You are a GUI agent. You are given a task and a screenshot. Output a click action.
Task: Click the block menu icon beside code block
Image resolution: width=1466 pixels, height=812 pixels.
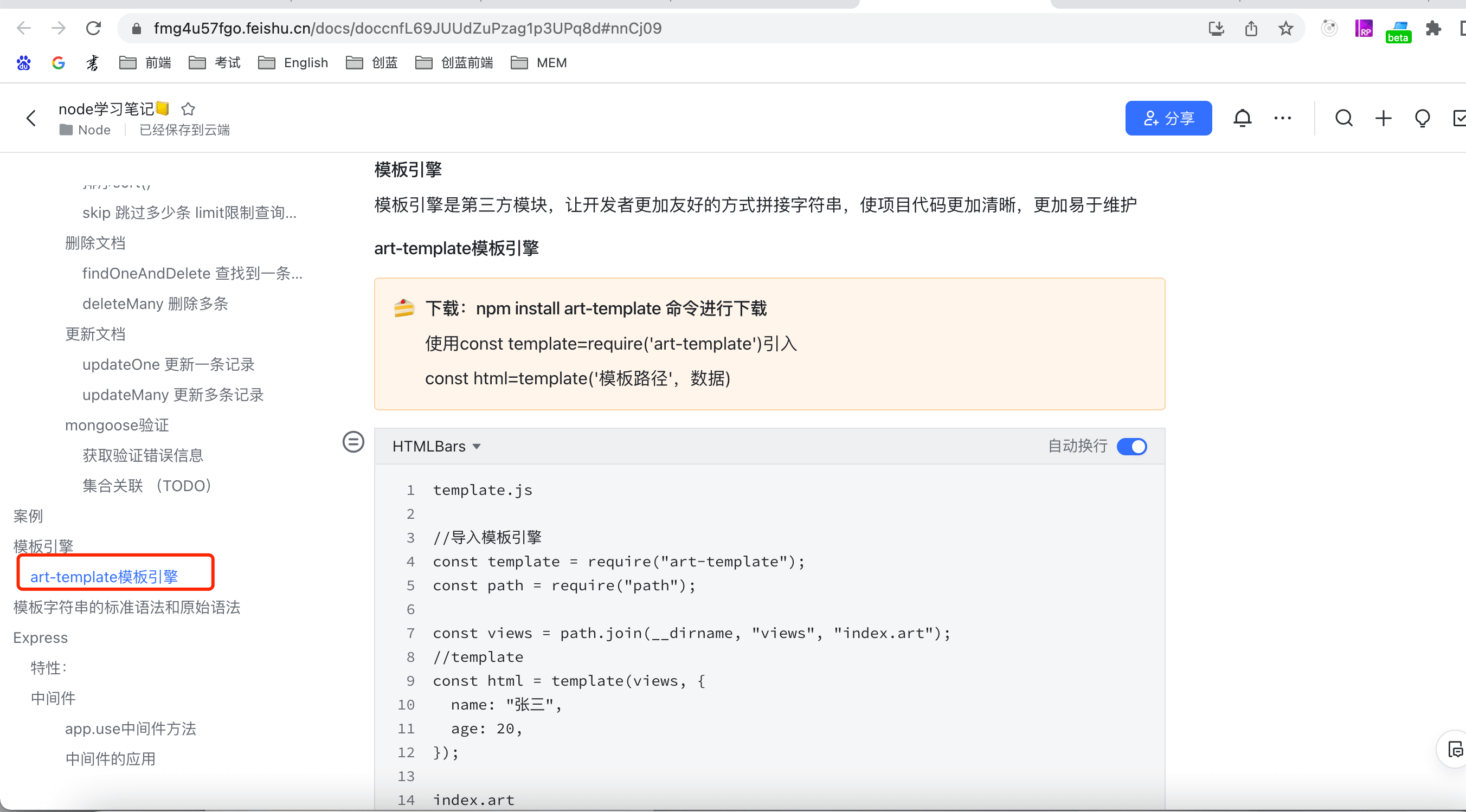(353, 442)
